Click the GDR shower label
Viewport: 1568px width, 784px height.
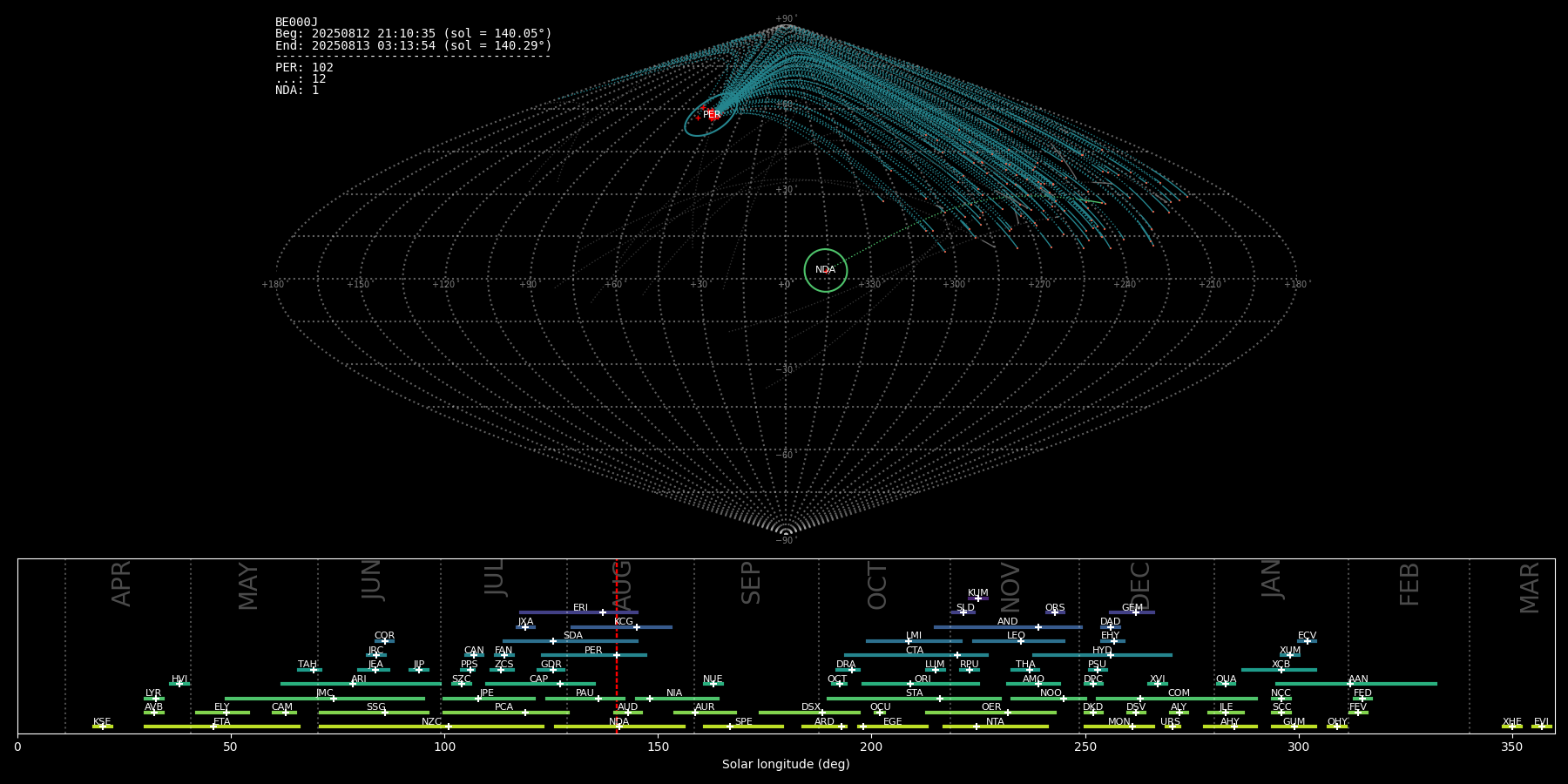(551, 665)
